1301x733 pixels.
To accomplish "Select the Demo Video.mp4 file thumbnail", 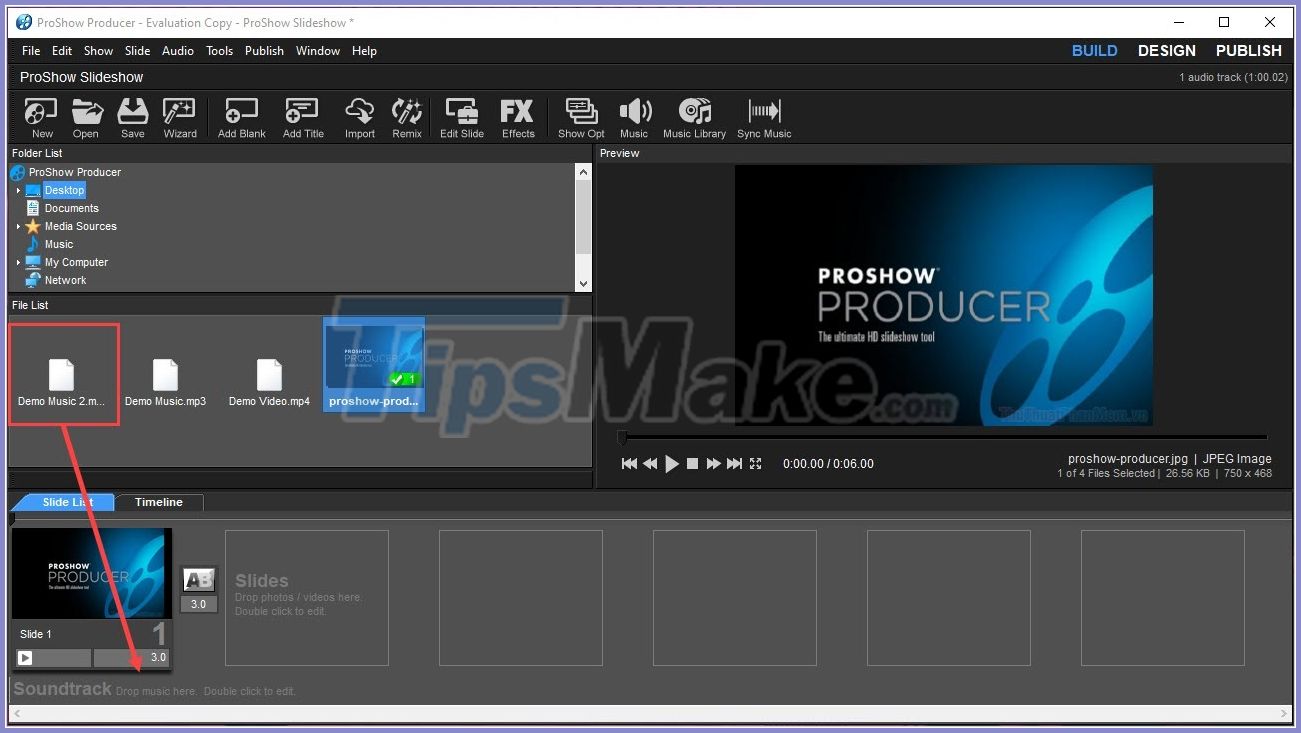I will click(x=269, y=375).
